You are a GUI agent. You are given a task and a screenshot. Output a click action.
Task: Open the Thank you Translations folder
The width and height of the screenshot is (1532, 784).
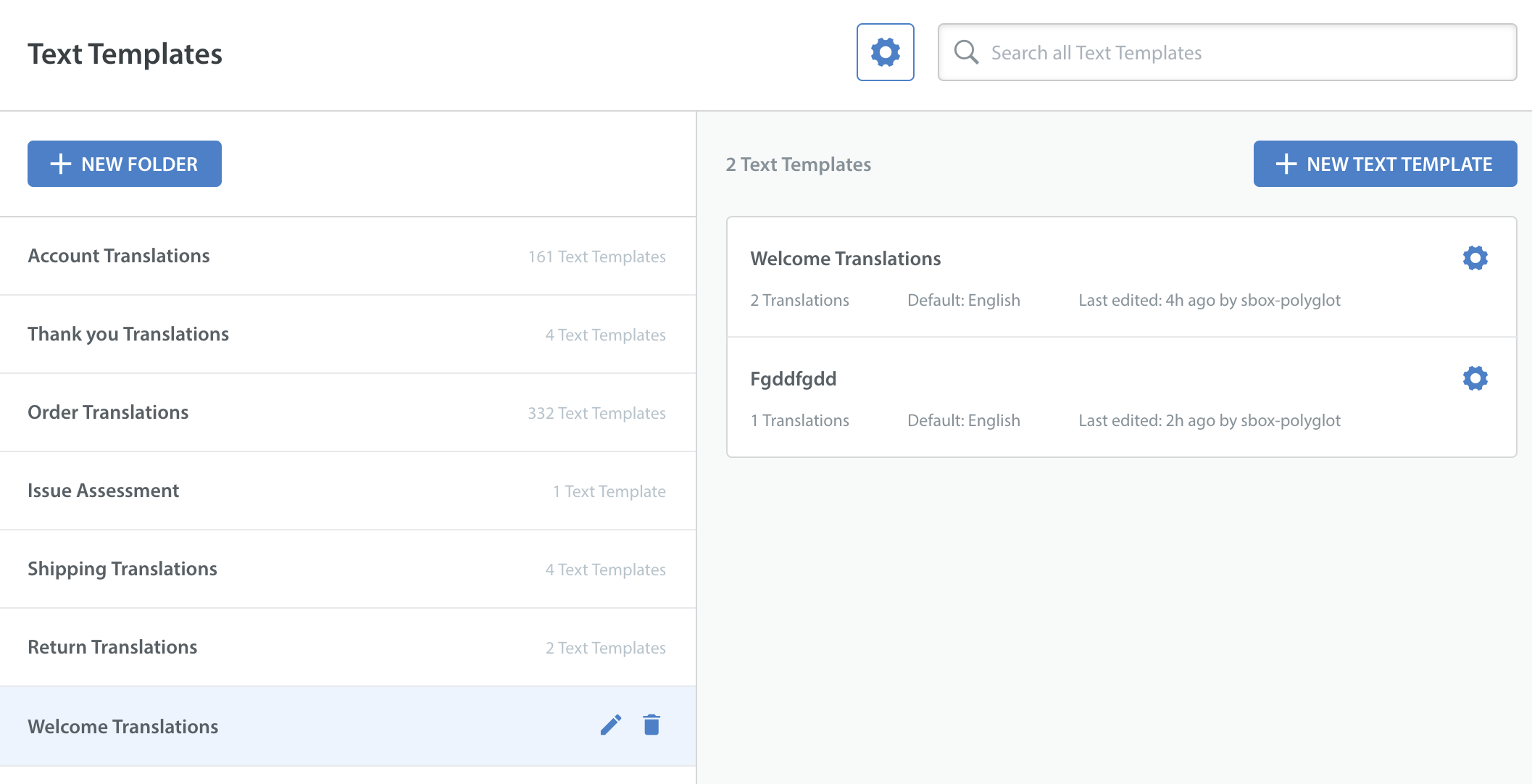click(348, 334)
